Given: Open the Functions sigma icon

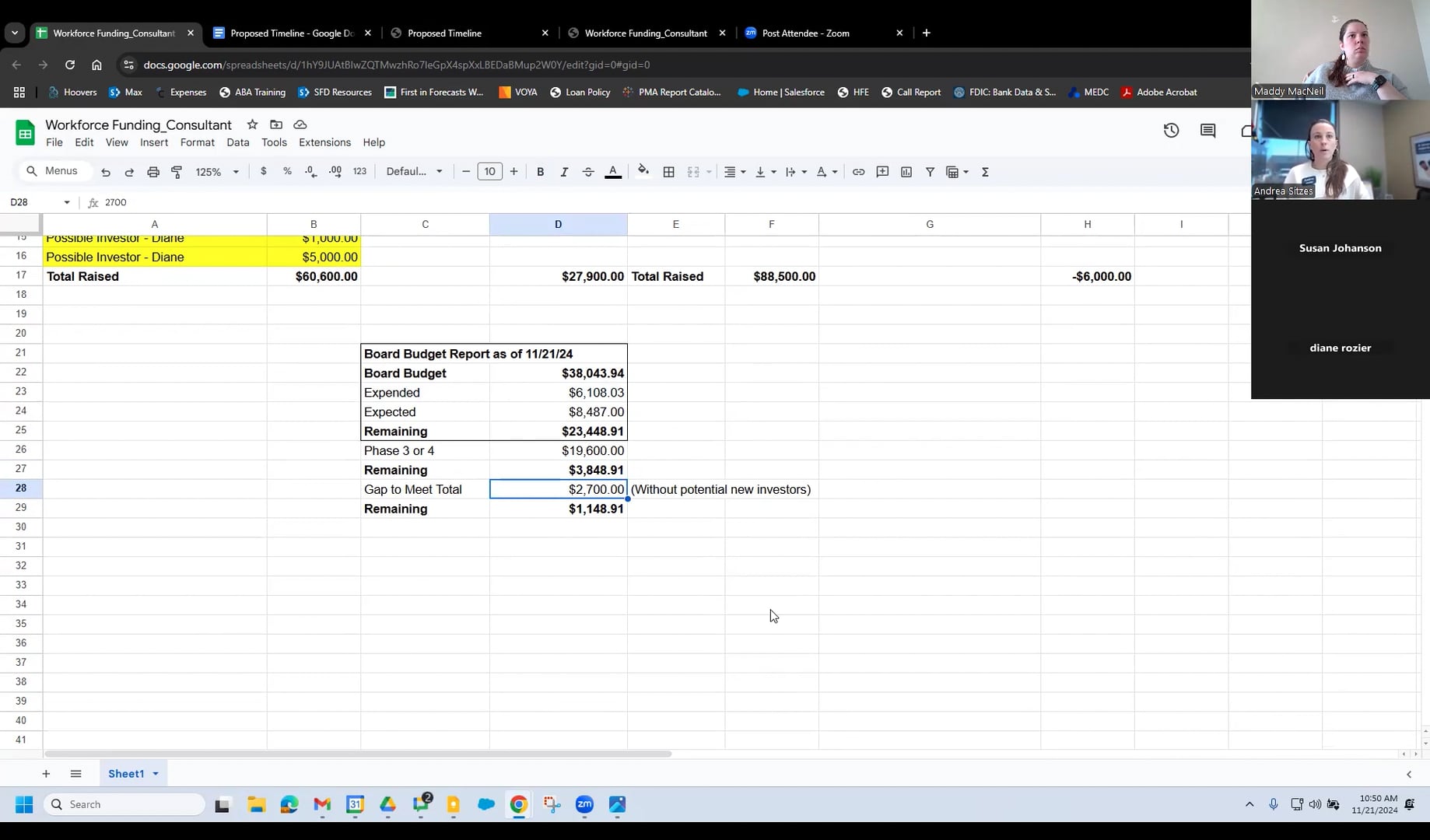Looking at the screenshot, I should click(985, 172).
